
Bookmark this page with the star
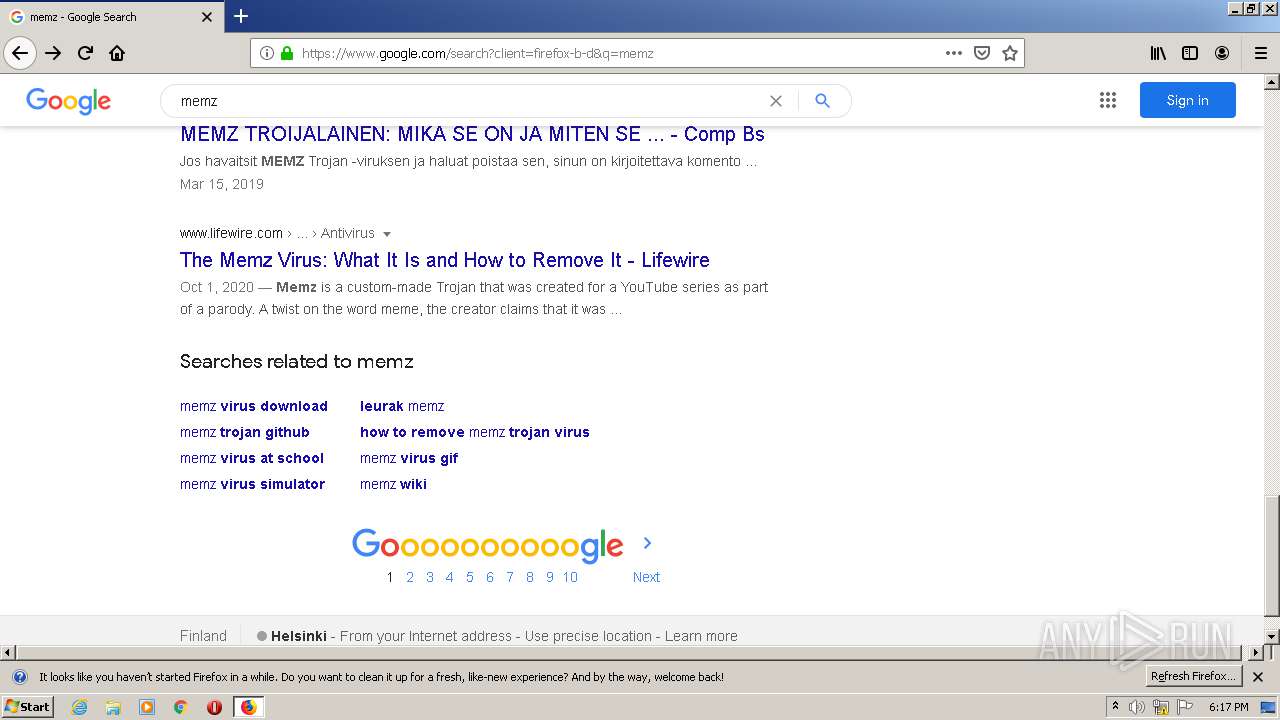[1010, 53]
